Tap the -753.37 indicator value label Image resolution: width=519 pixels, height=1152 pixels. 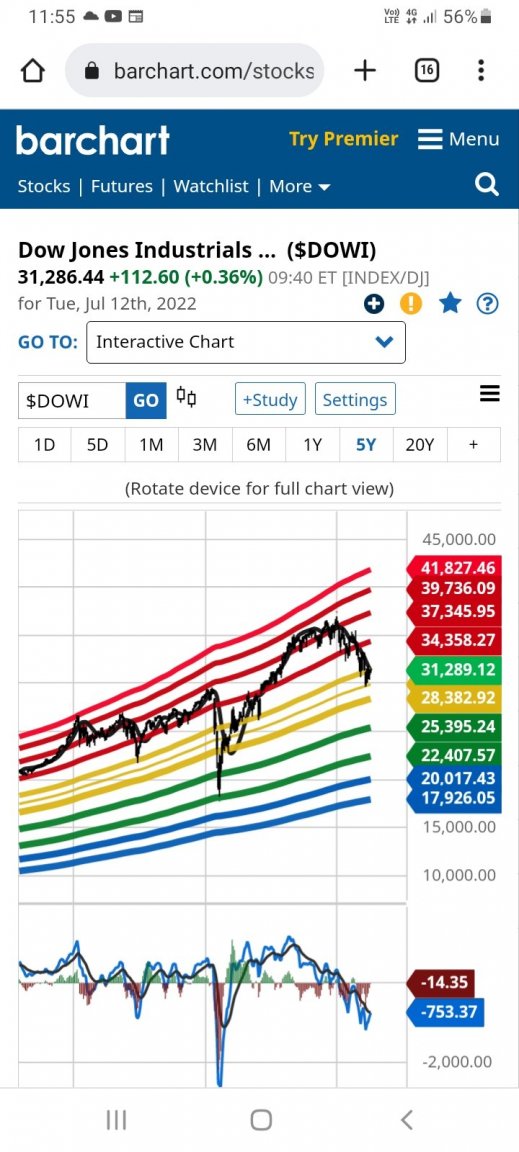445,1012
